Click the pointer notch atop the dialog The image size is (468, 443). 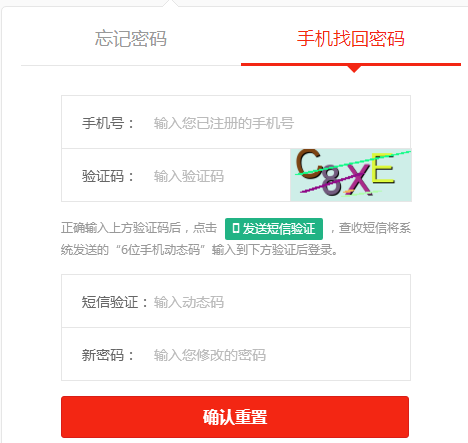[x=170, y=3]
